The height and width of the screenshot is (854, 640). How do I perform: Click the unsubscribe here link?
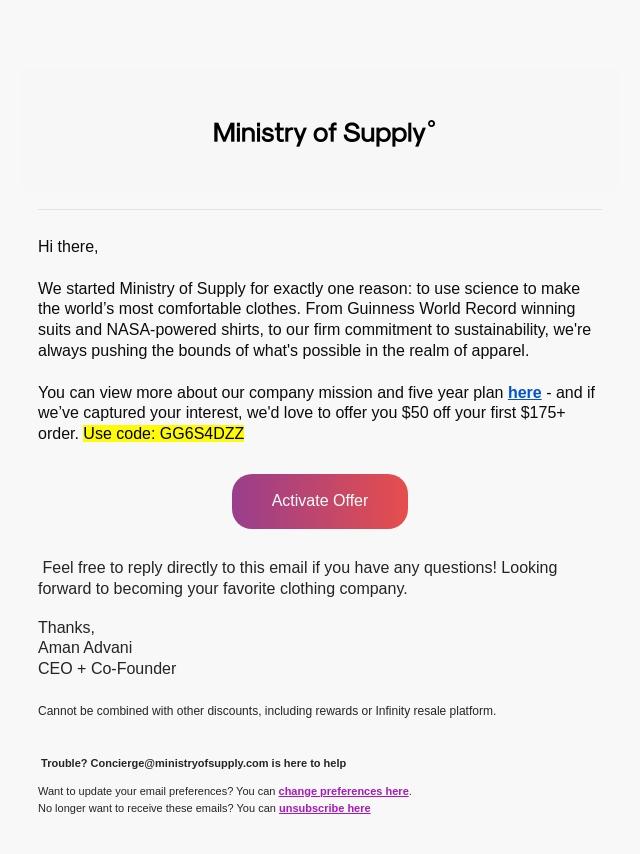pos(324,808)
